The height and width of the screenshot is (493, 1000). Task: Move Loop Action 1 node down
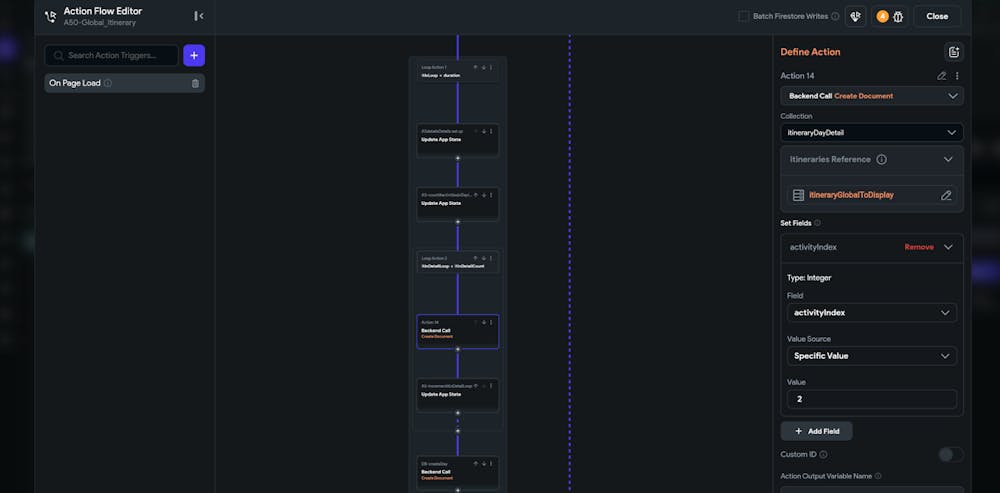tap(483, 67)
